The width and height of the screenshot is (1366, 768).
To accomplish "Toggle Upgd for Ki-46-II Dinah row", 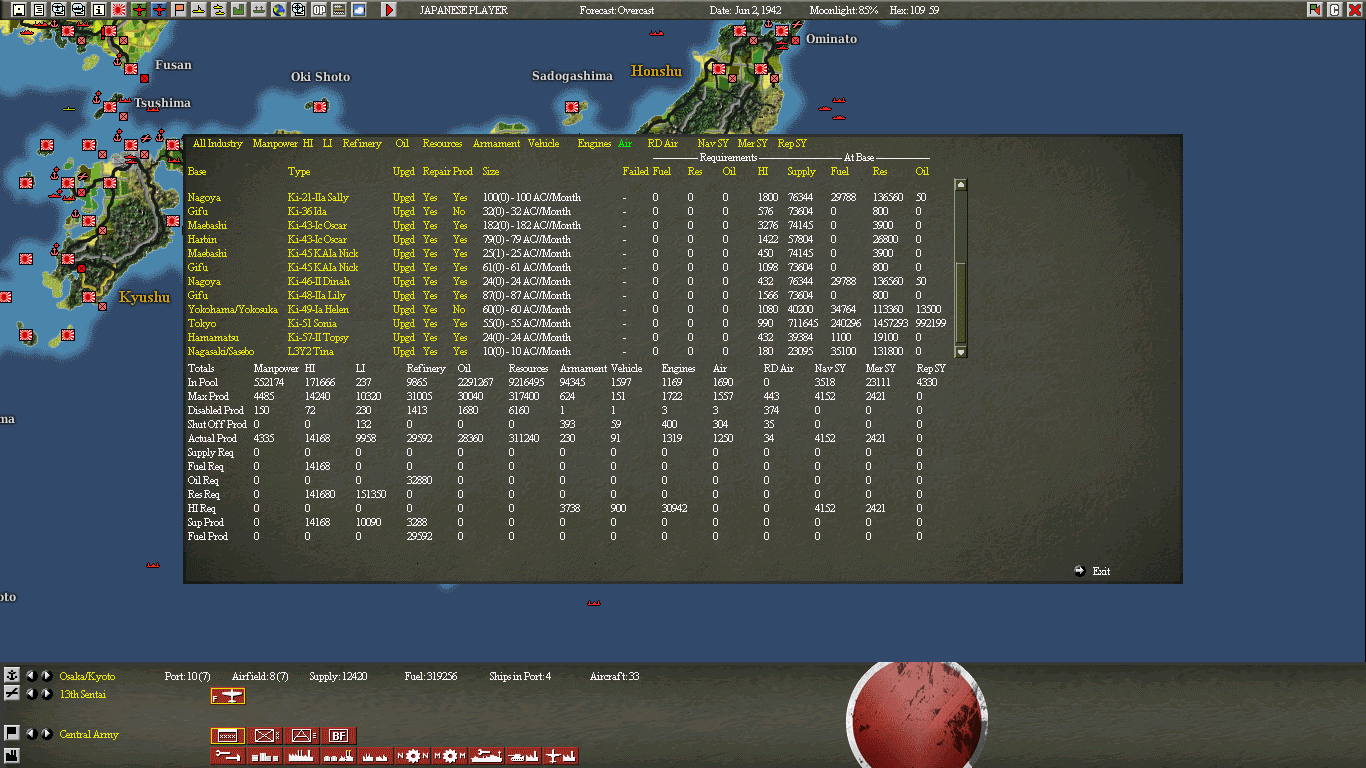I will coord(403,282).
